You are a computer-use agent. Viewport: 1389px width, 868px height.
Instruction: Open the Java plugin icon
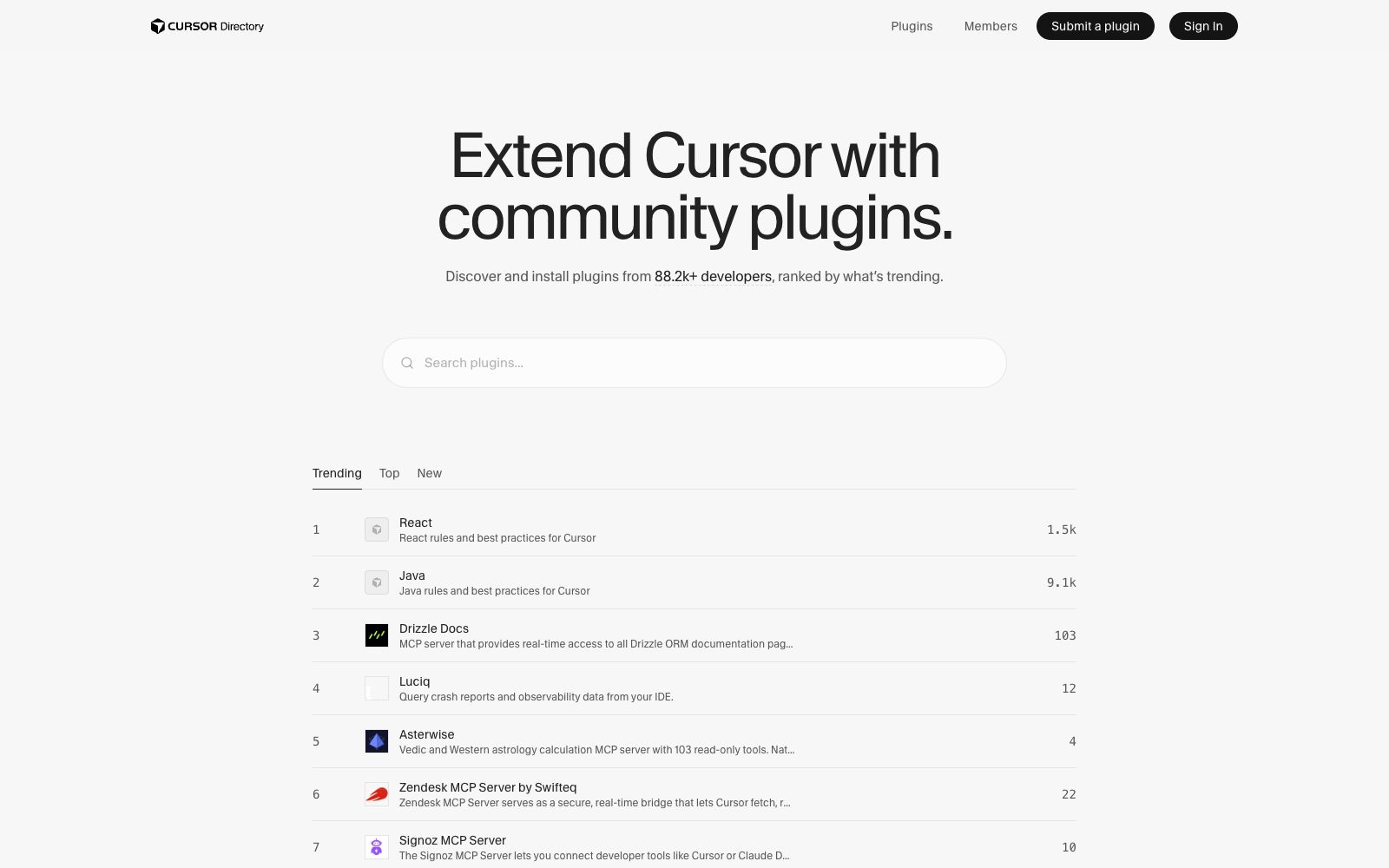[x=377, y=582]
